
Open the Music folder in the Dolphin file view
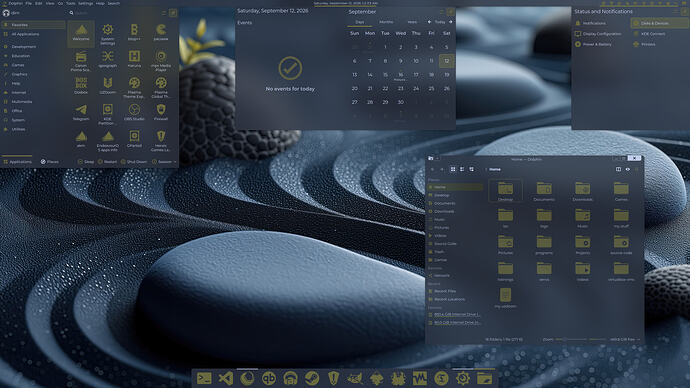tap(583, 218)
